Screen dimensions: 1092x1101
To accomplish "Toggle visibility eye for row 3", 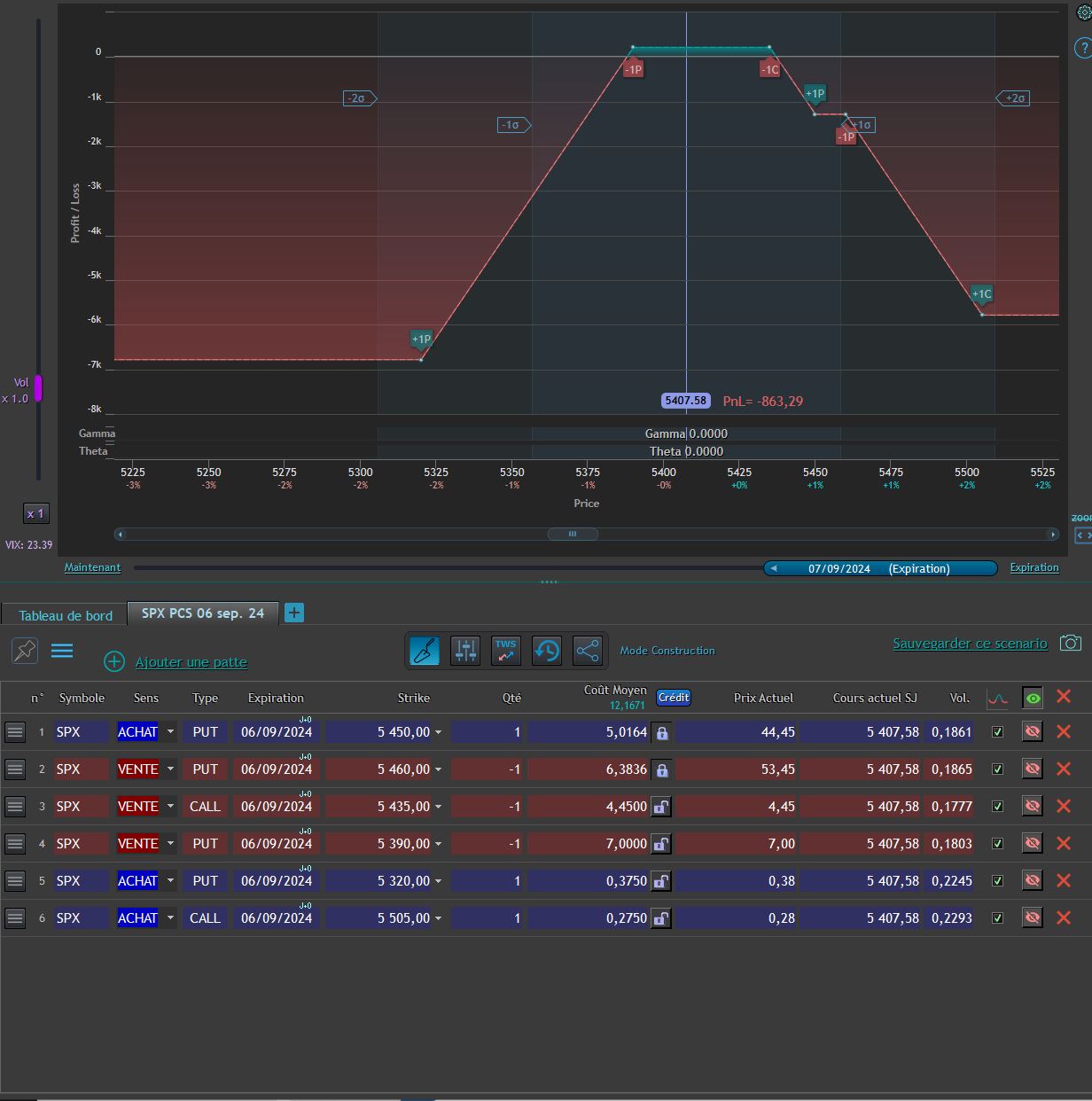I will click(1032, 806).
